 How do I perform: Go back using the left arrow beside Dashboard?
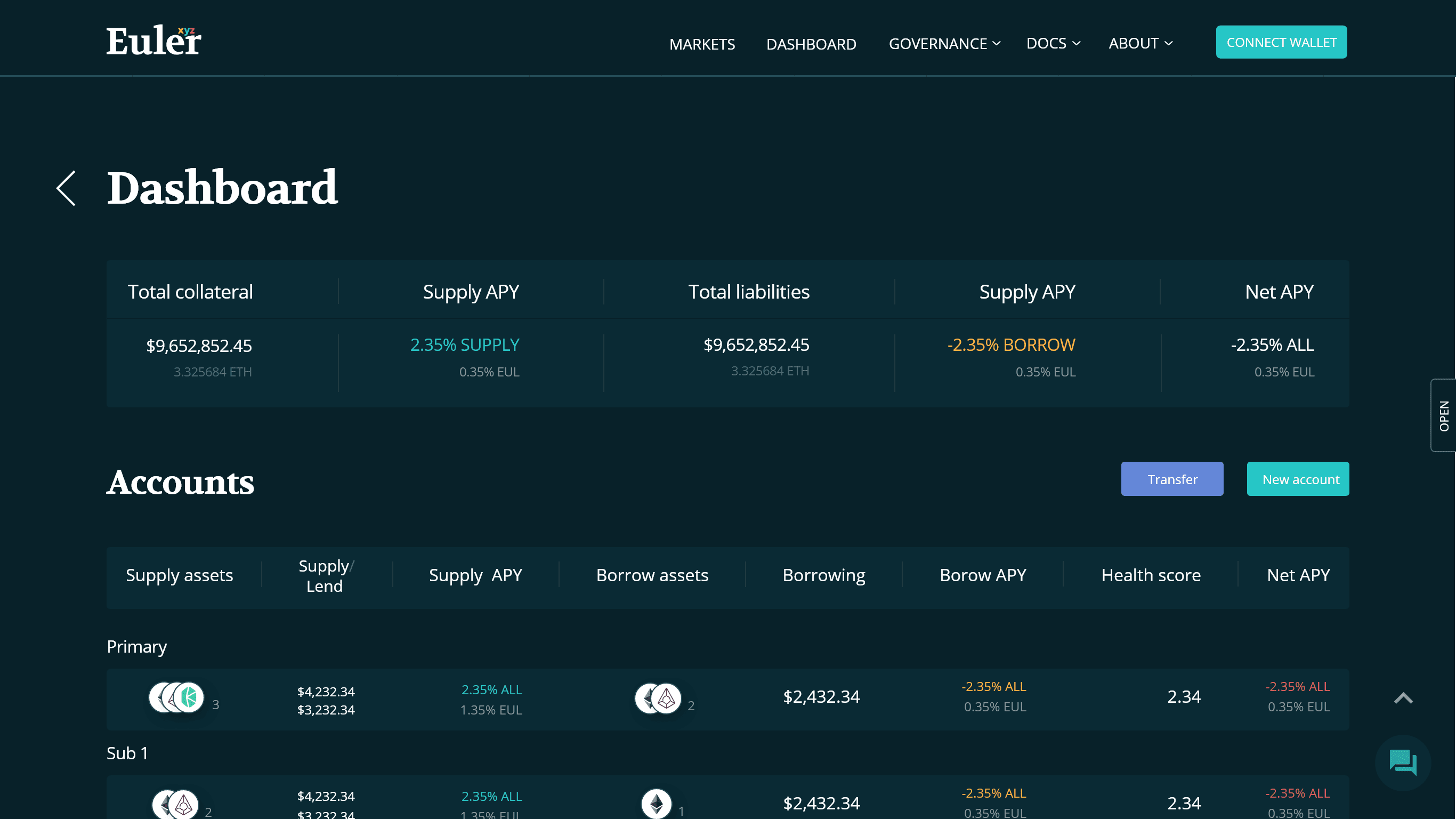pos(66,188)
